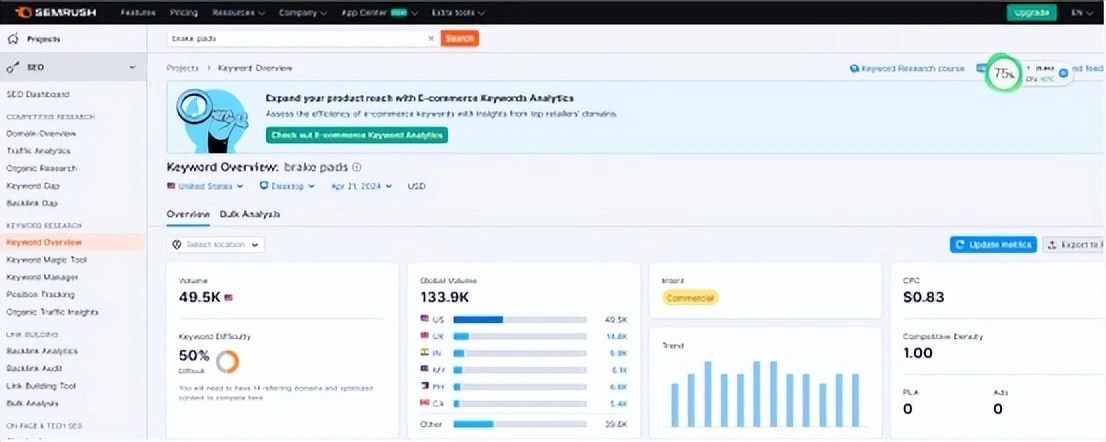Open the EN language dropdown
Screen dimensions: 1106x442
pos(1081,13)
